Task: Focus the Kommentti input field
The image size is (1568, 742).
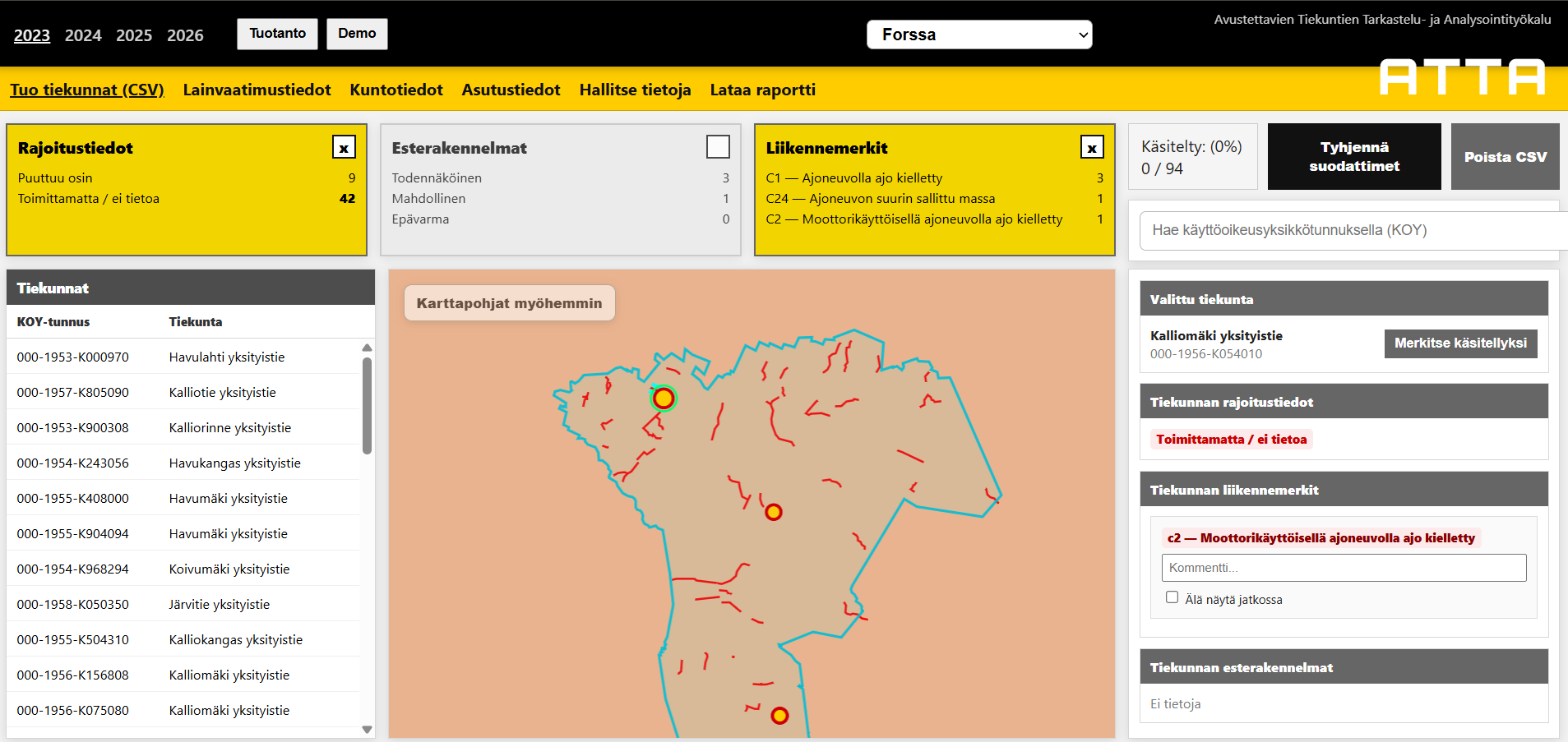Action: coord(1344,568)
